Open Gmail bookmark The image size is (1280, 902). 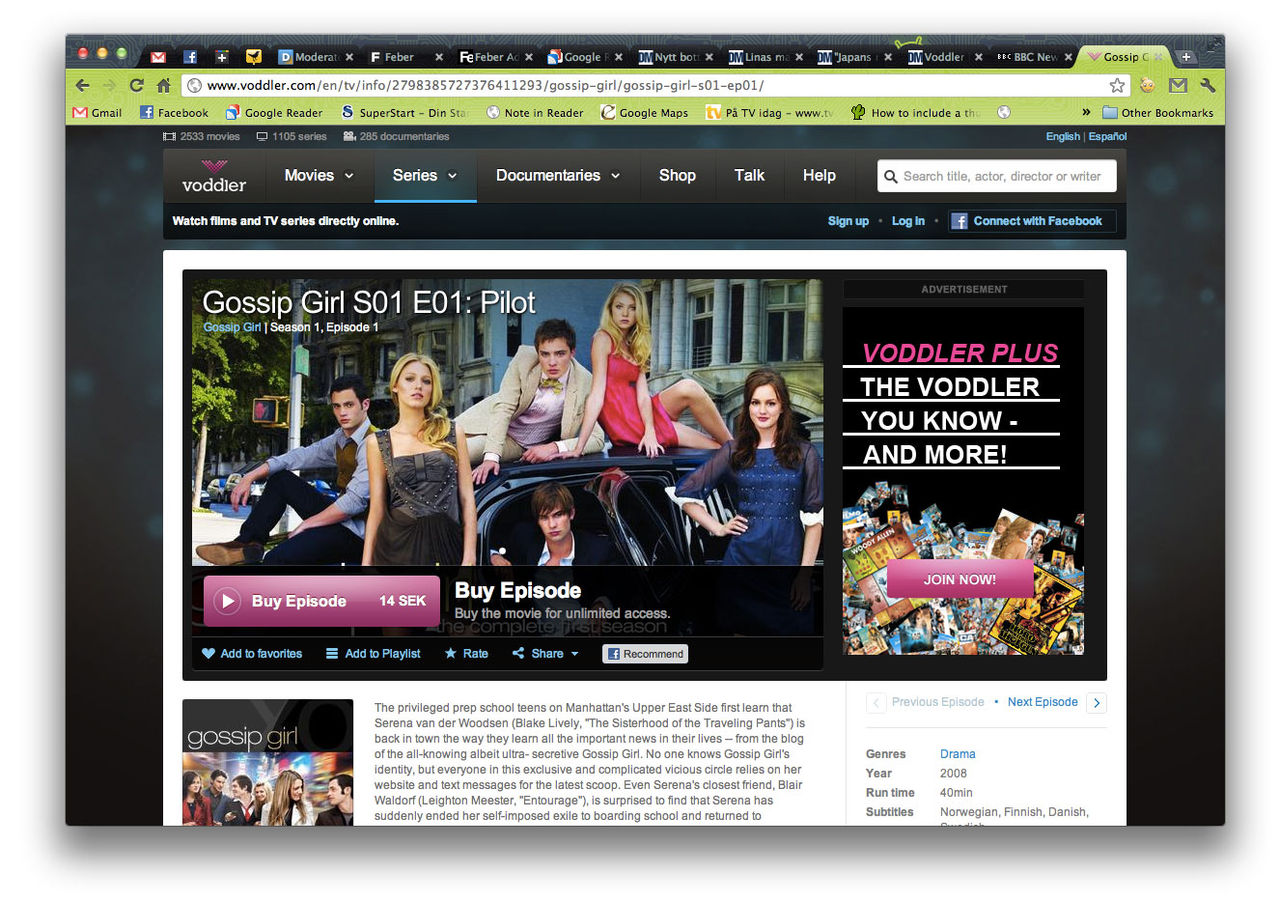[97, 113]
